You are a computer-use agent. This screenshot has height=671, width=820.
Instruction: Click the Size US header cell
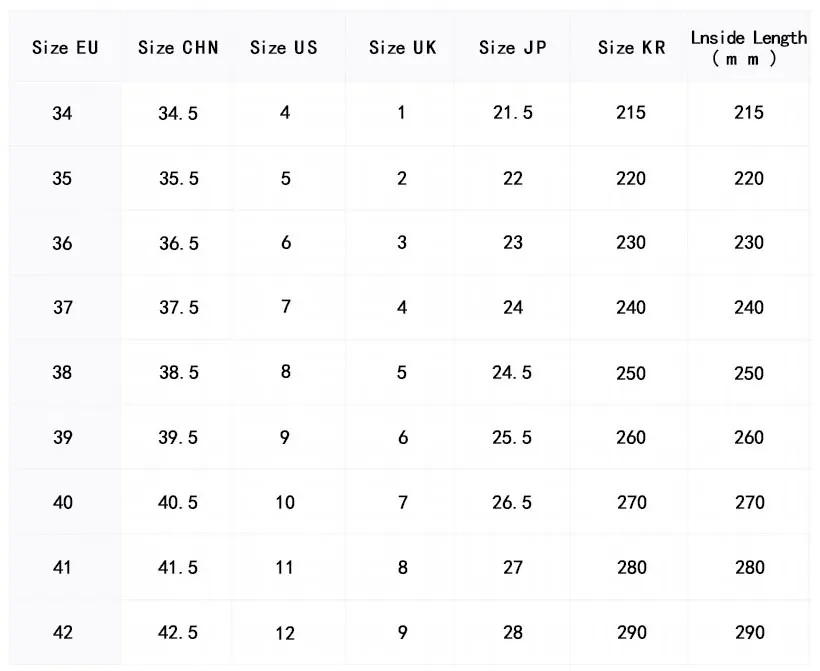[283, 47]
